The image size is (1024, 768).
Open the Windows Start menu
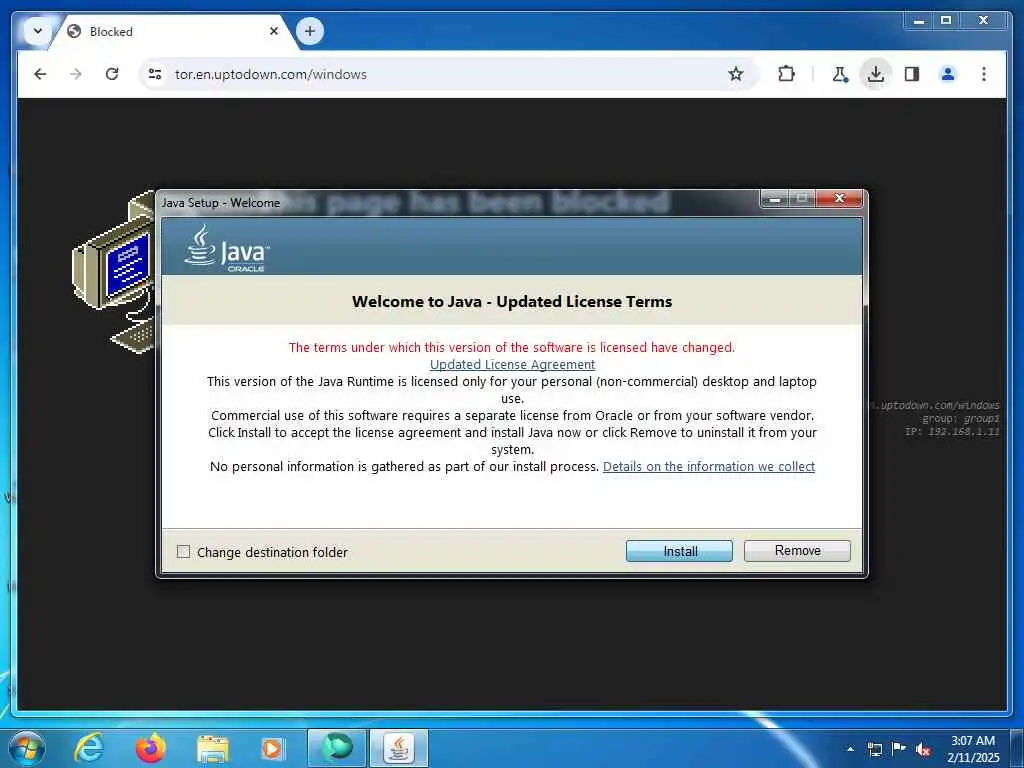click(27, 748)
